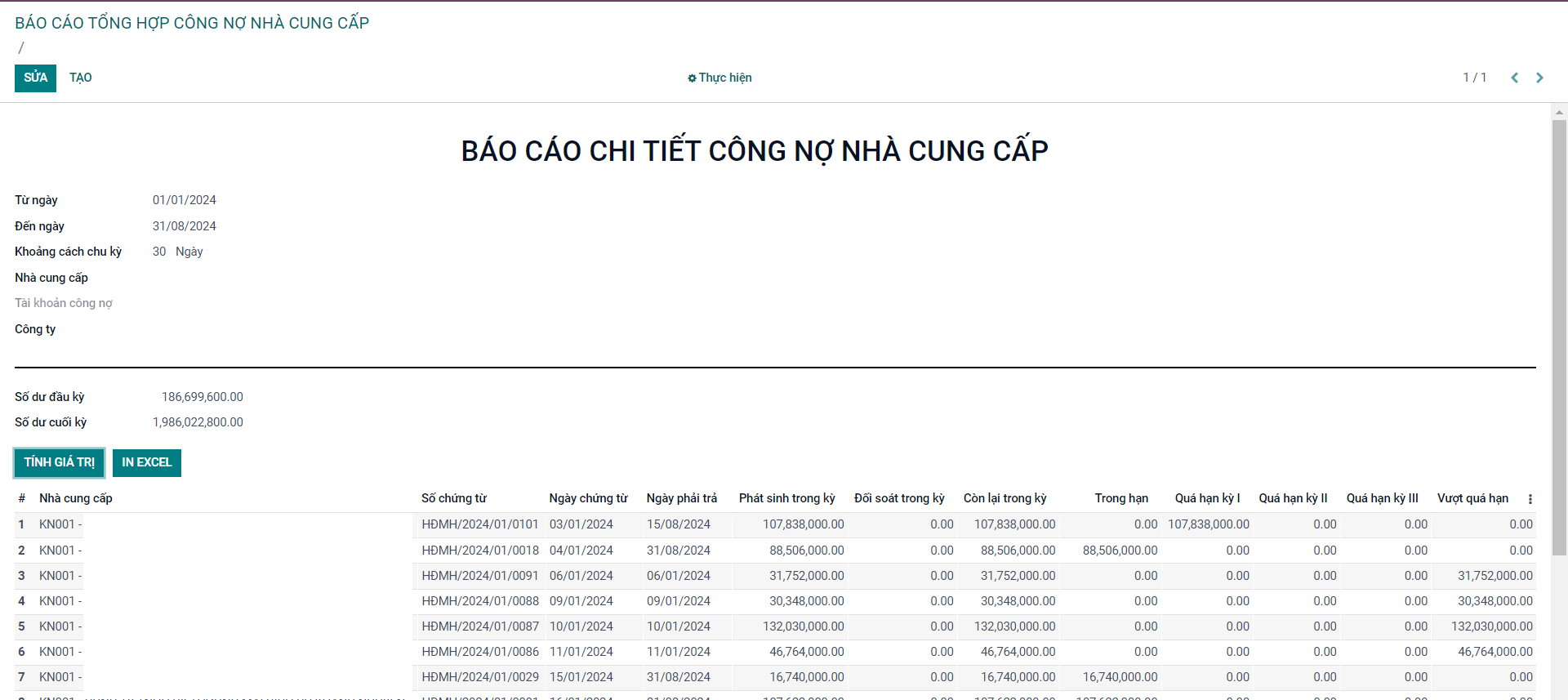1568x700 pixels.
Task: Open row with voucher HĐMH/2024/01/0101
Action: click(x=479, y=524)
